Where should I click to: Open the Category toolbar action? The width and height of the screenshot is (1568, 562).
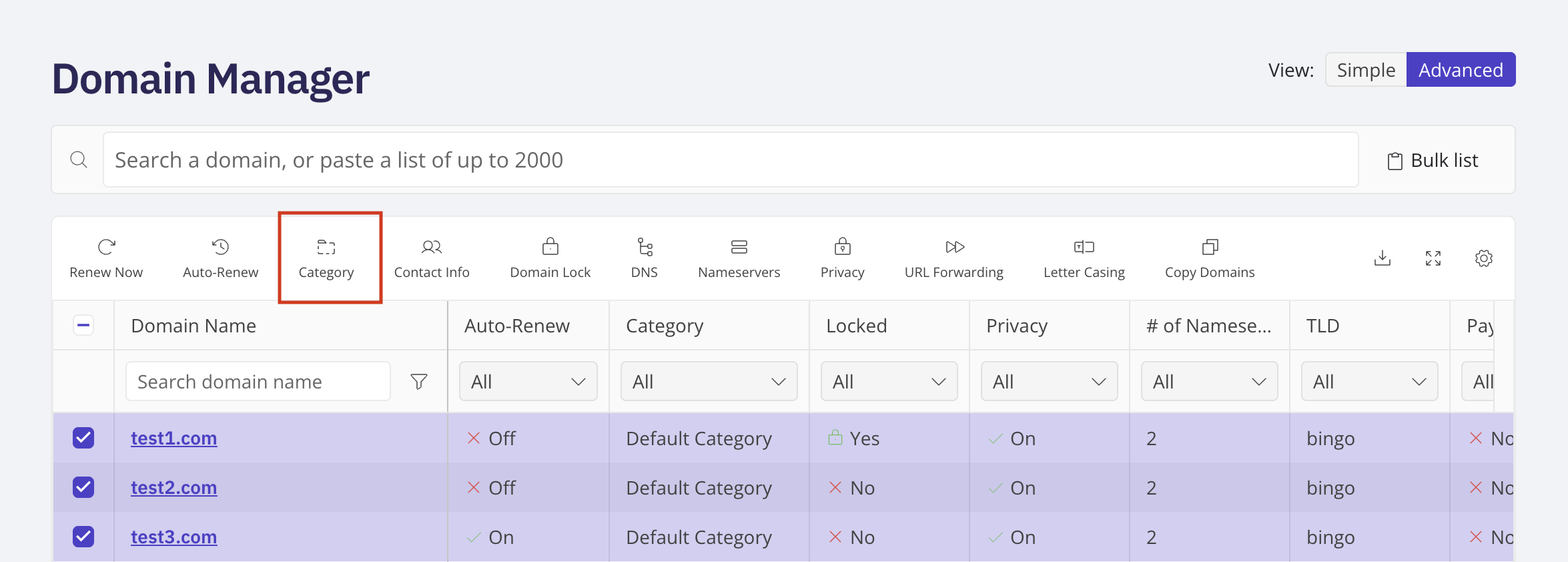326,258
